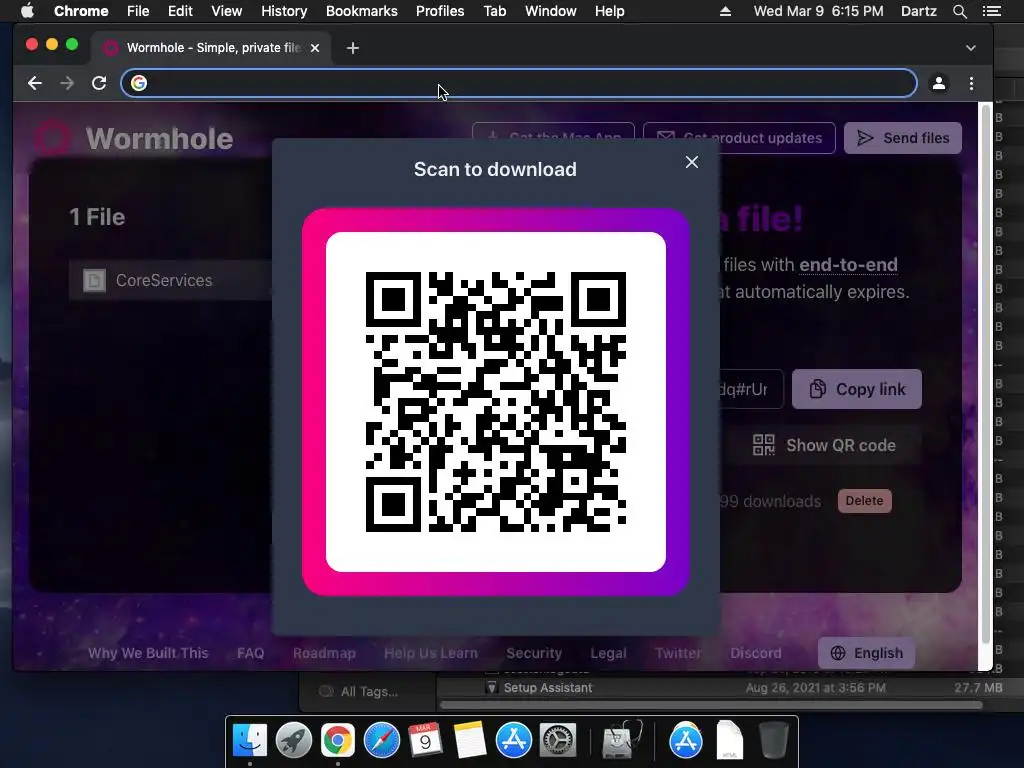Click the Copy link button
This screenshot has width=1024, height=768.
point(857,389)
